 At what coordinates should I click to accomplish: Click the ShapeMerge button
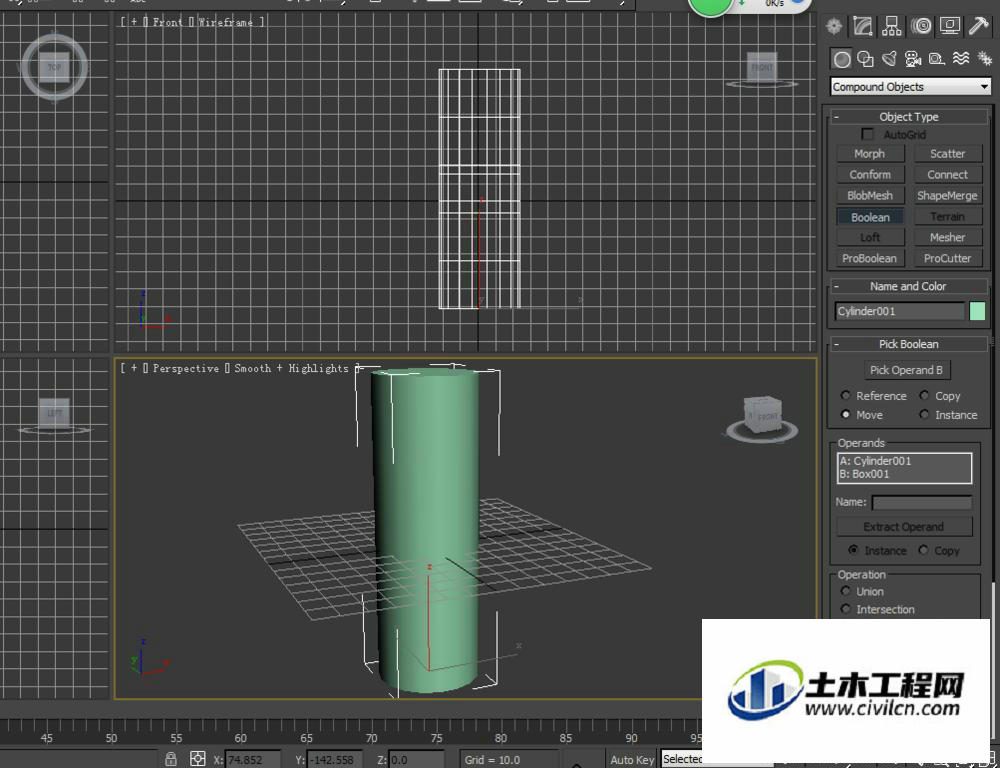point(948,196)
